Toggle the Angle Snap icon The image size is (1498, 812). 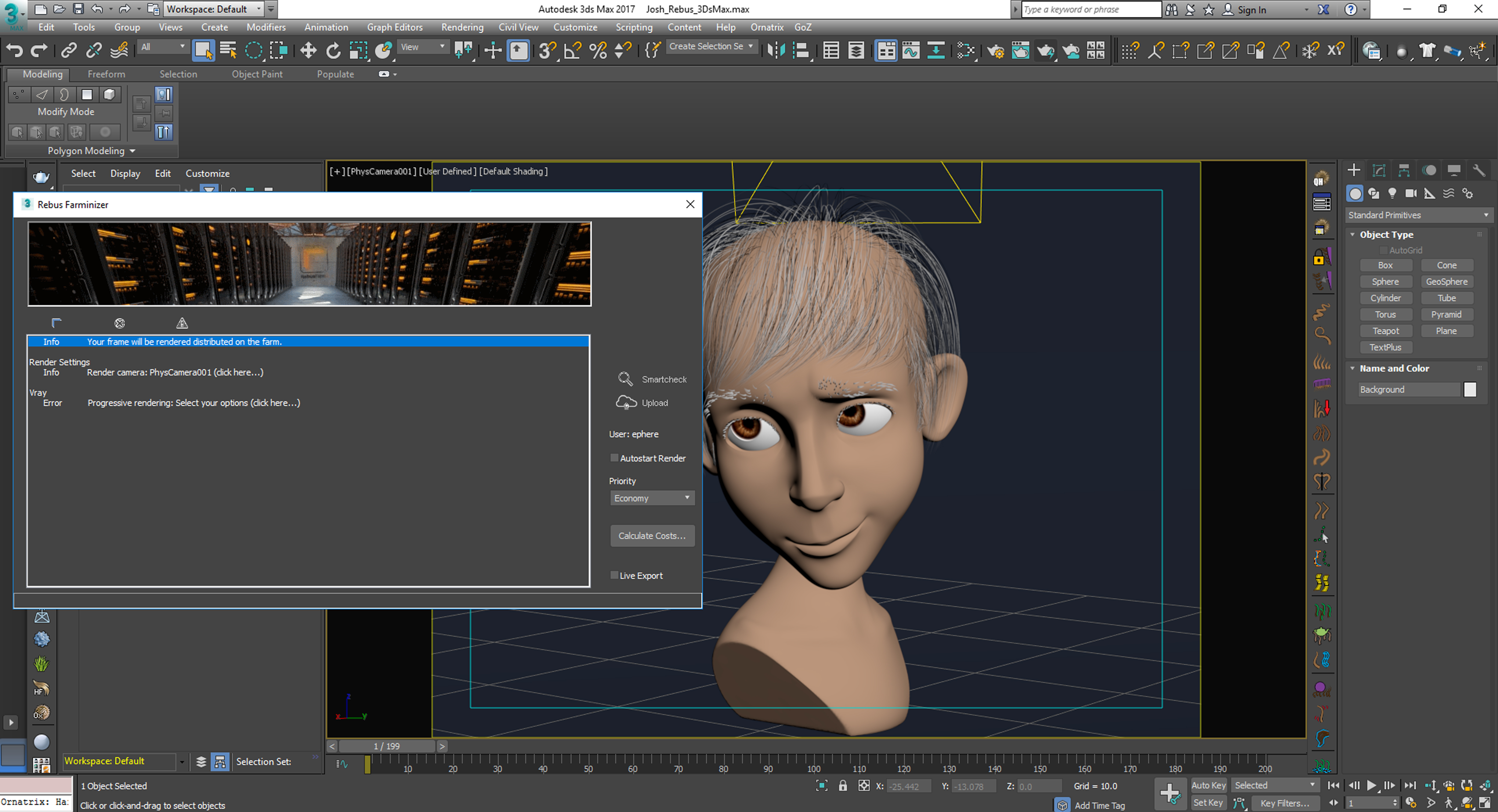[x=573, y=51]
